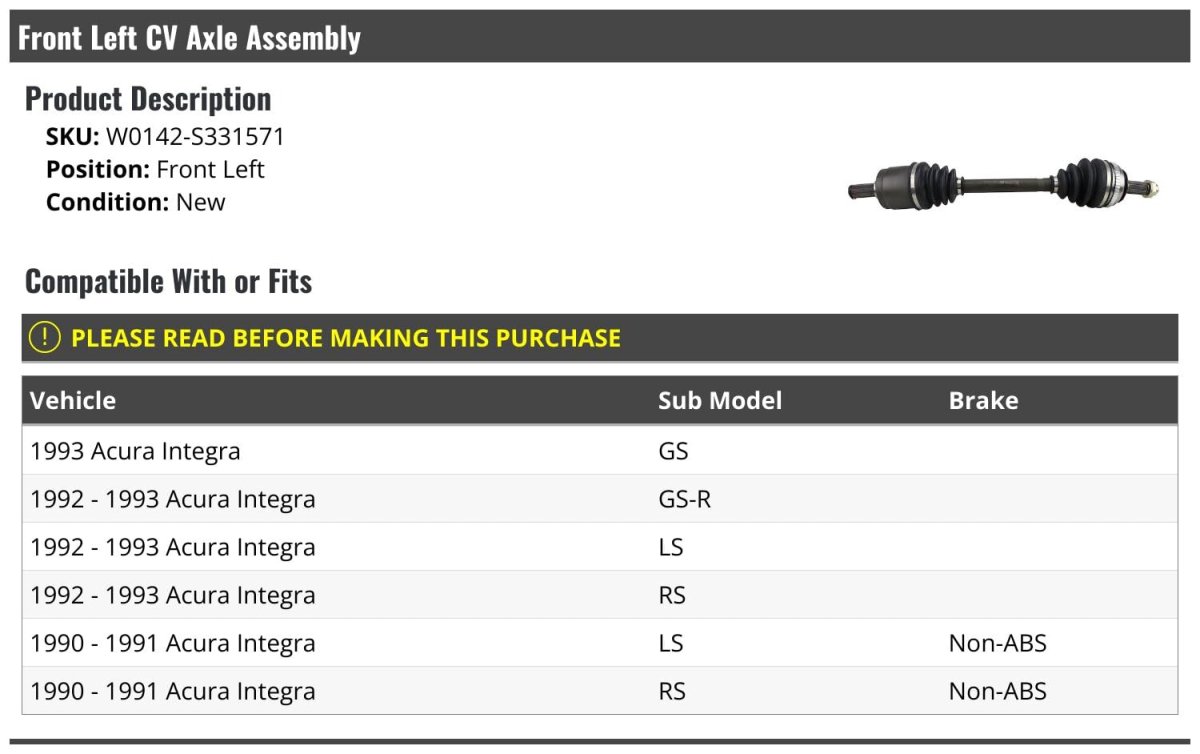Viewport: 1200px width, 754px height.
Task: Select the 1993 Acura Integra vehicle cell
Action: pos(135,451)
